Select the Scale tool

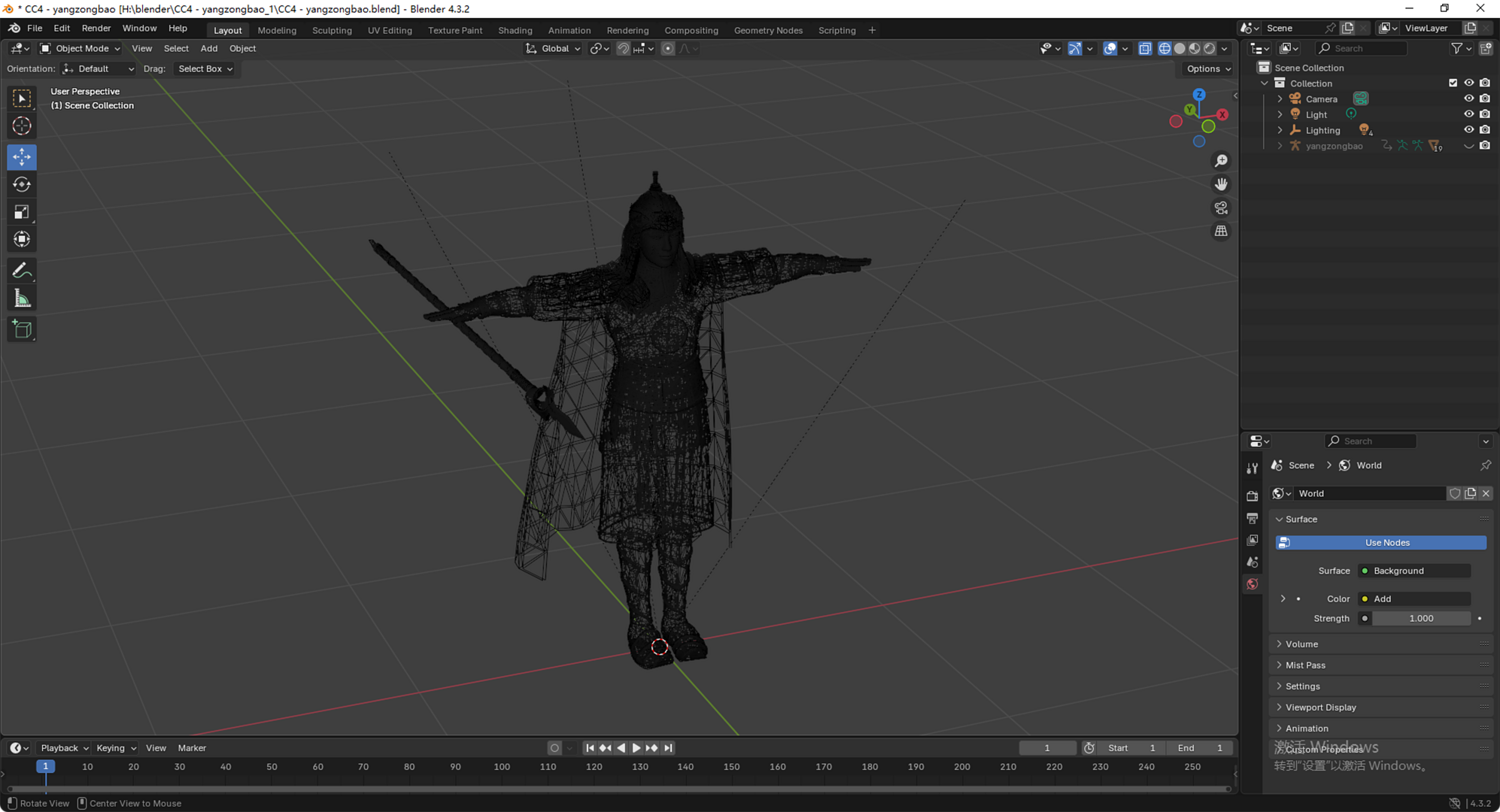22,212
